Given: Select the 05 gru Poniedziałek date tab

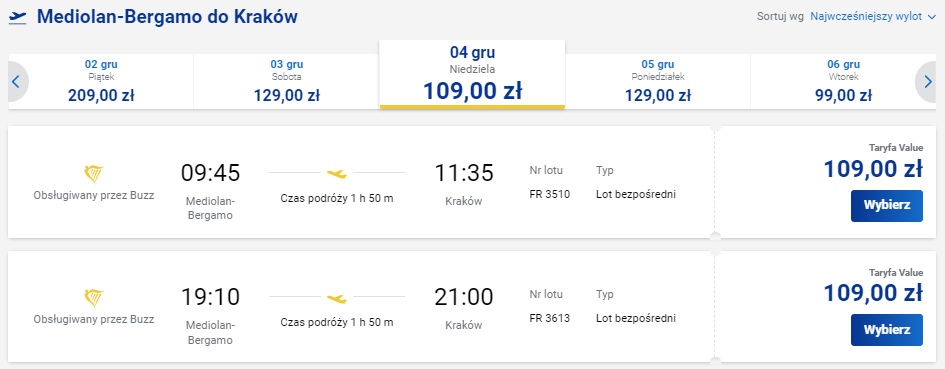Looking at the screenshot, I should (x=658, y=81).
